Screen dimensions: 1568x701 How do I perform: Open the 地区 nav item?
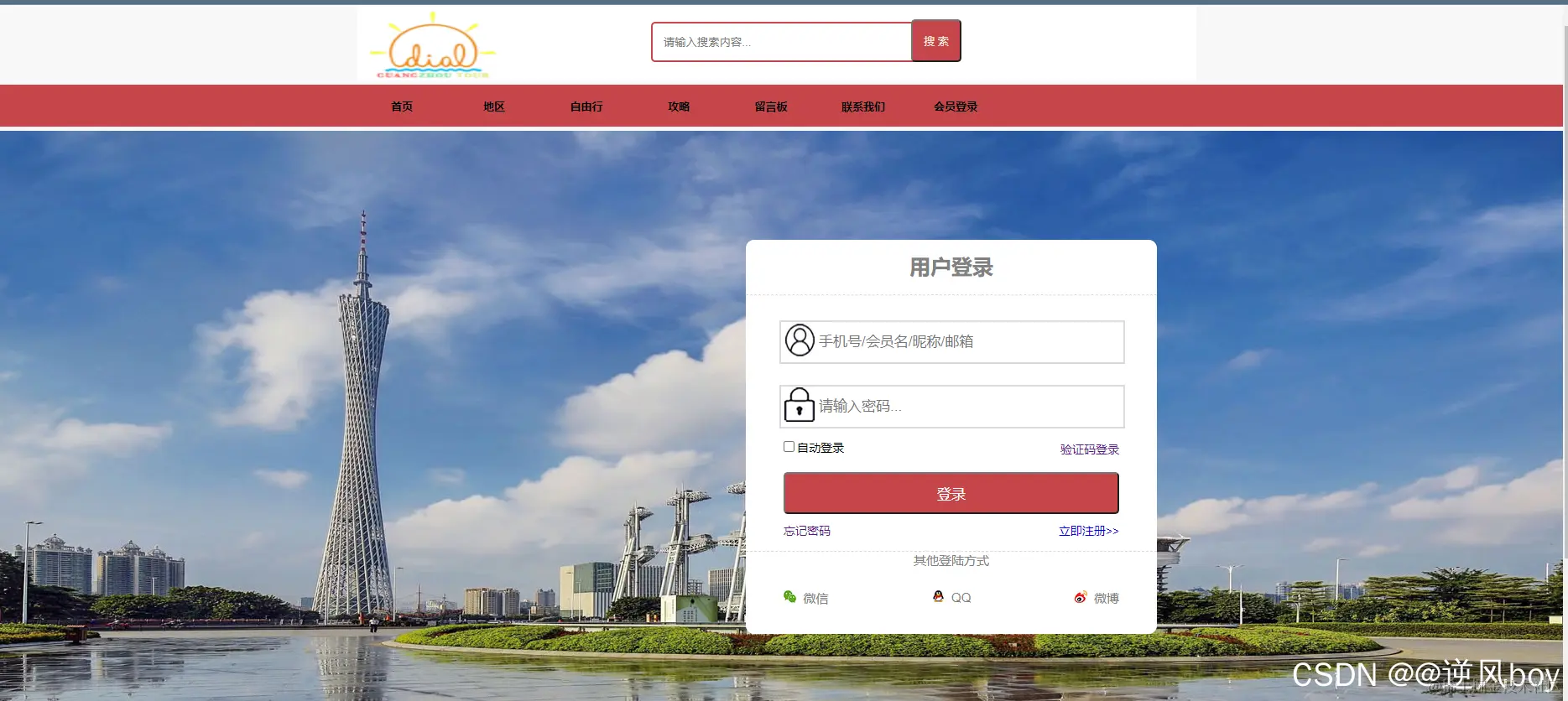(x=494, y=106)
